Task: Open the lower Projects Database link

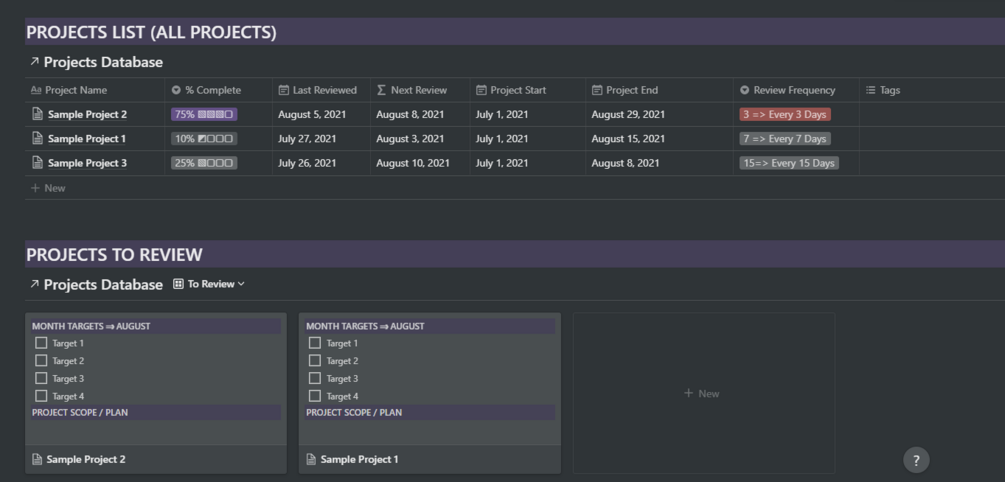Action: point(103,285)
